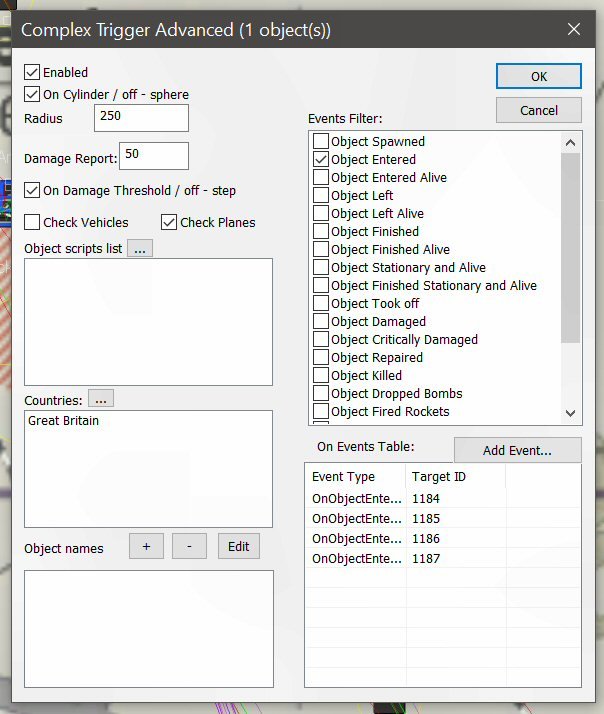Check Object Dropped Bombs filter

321,393
